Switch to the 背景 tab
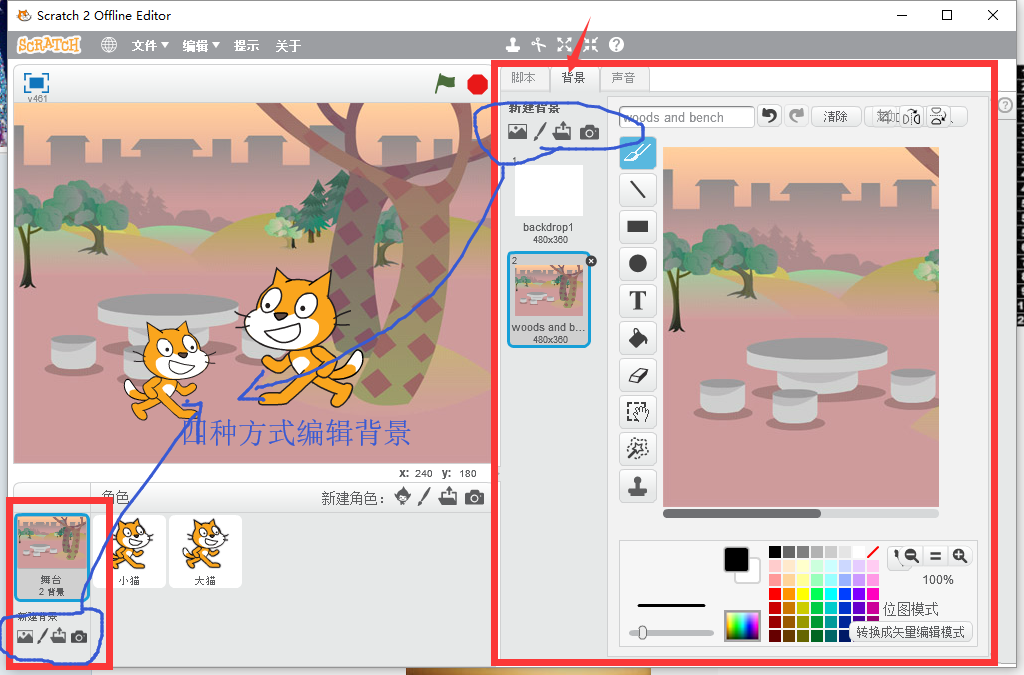 pos(573,78)
